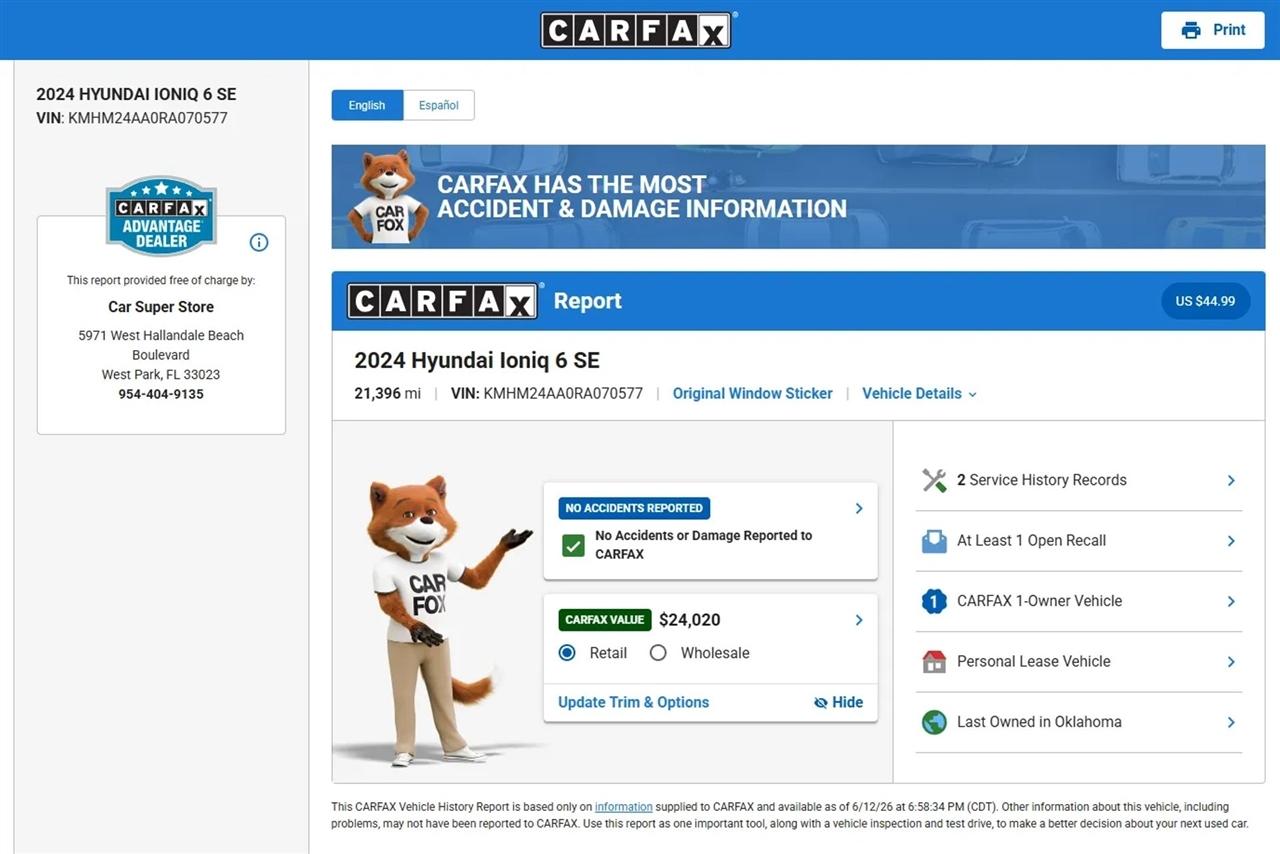The width and height of the screenshot is (1280, 854).
Task: Select the Wholesale value radio button
Action: (658, 653)
